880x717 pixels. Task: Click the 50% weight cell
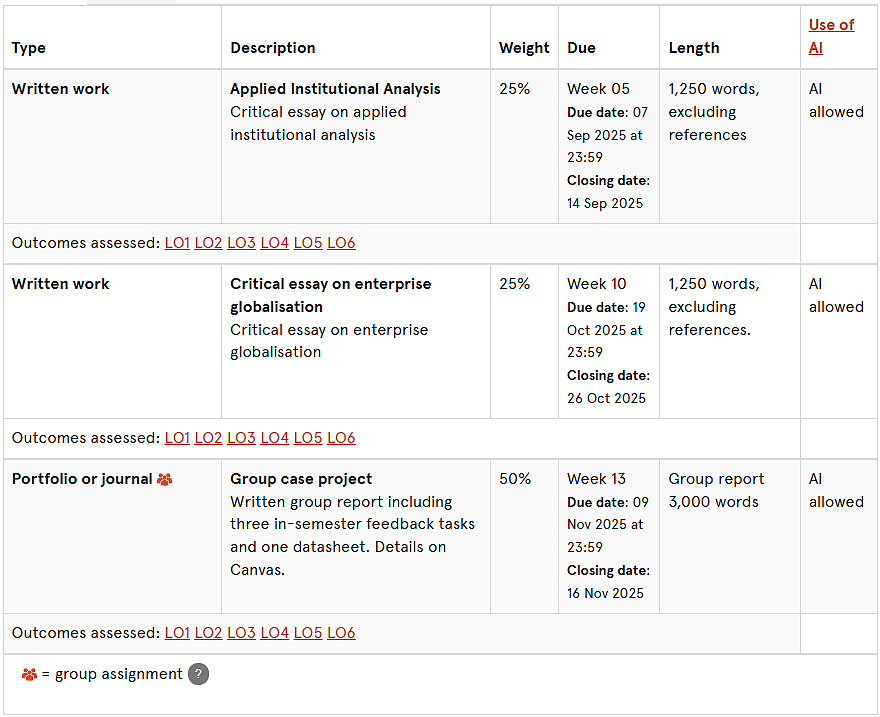click(x=515, y=479)
